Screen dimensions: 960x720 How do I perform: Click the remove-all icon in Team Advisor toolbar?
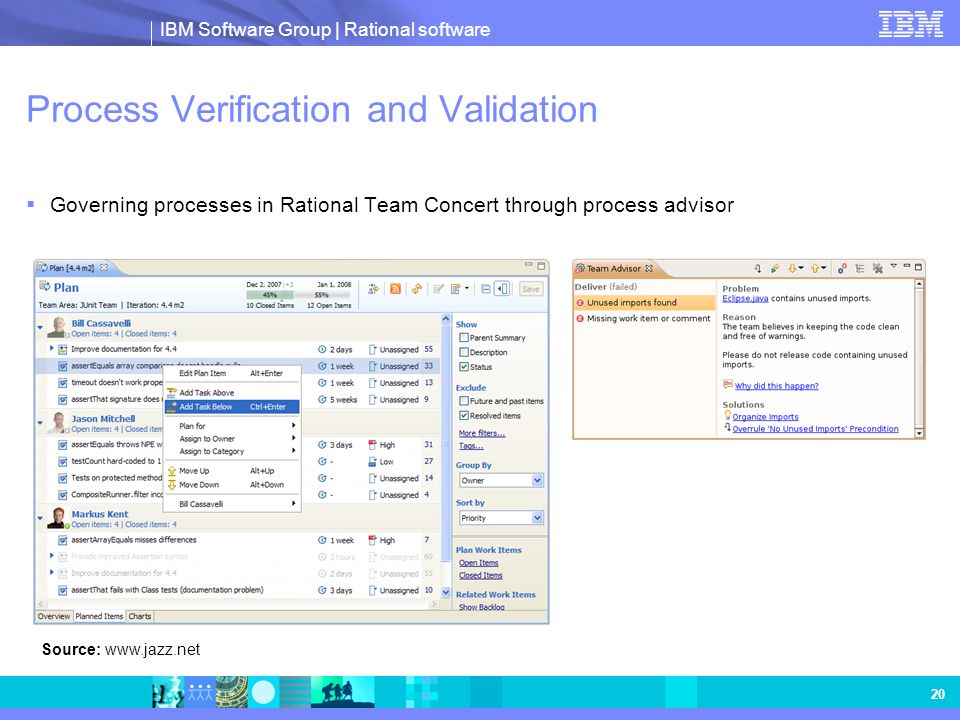[x=877, y=268]
